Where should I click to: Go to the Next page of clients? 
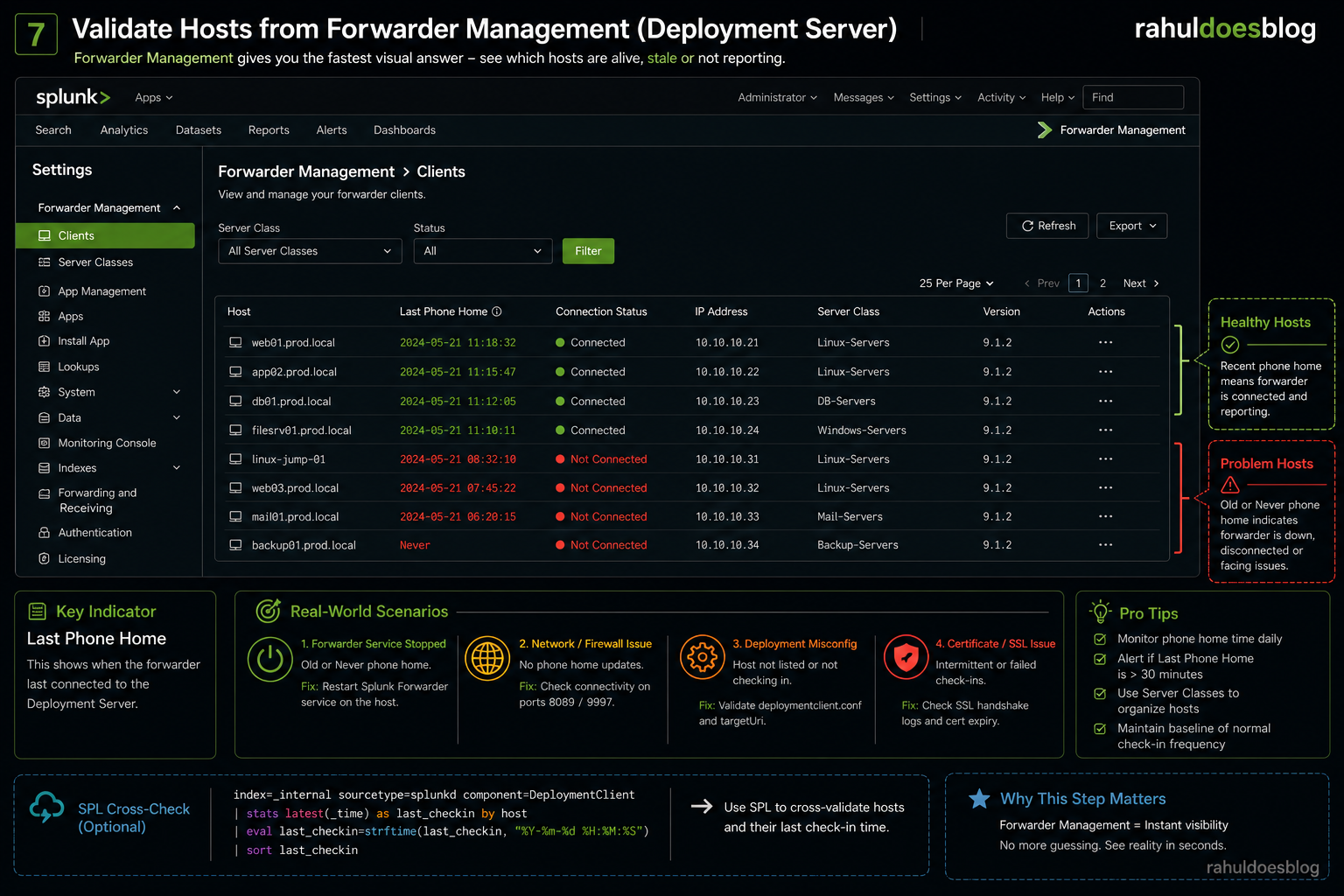coord(1141,283)
